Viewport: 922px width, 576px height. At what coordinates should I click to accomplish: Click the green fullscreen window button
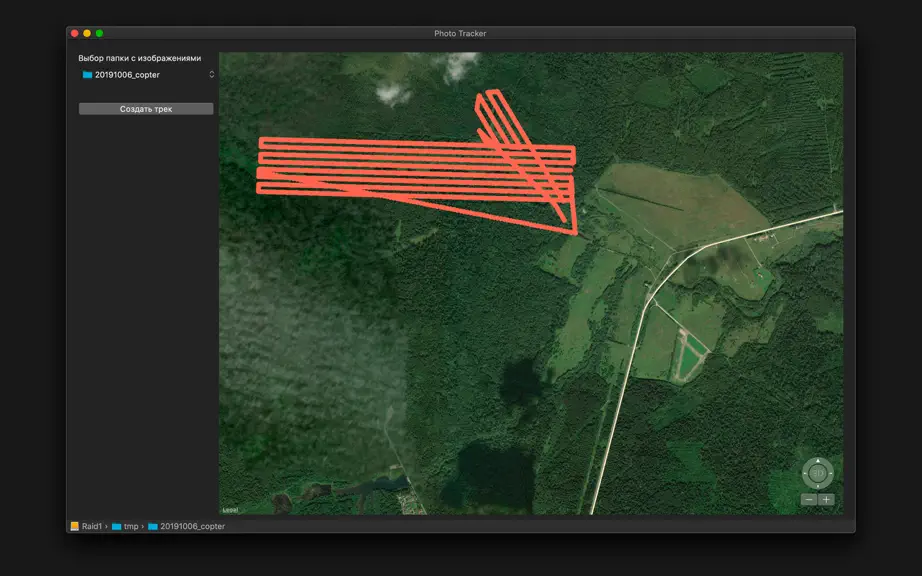click(99, 34)
